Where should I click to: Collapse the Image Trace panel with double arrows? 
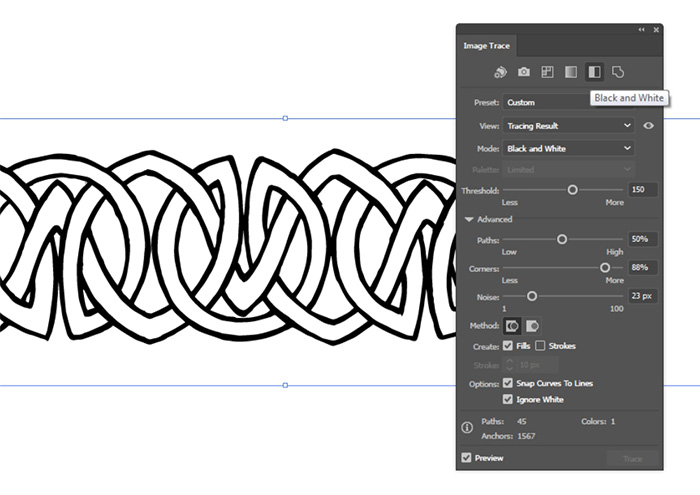tap(642, 29)
